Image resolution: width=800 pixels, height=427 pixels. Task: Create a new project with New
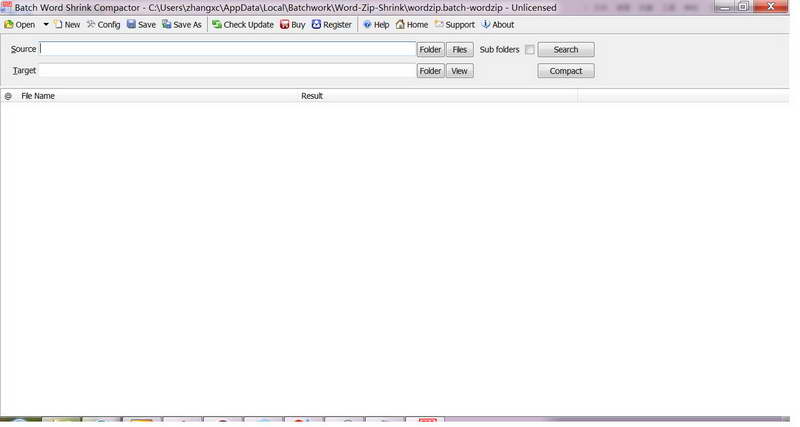pyautogui.click(x=67, y=24)
